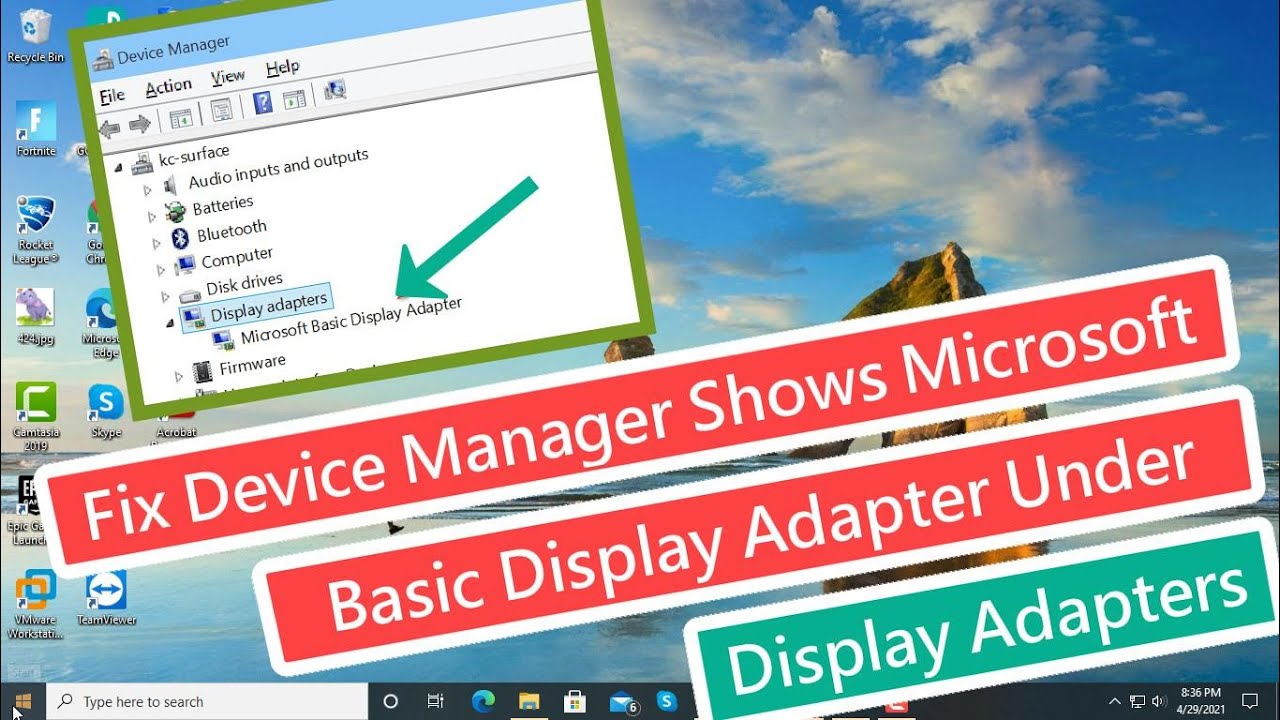Select the Bluetooth category

coord(232,232)
